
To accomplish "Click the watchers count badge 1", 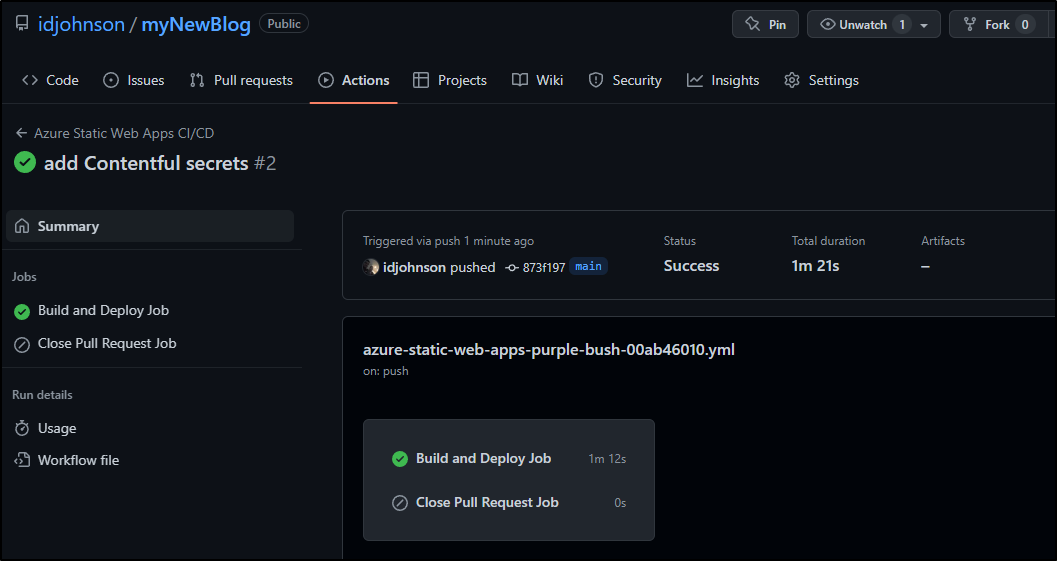I will (x=902, y=24).
